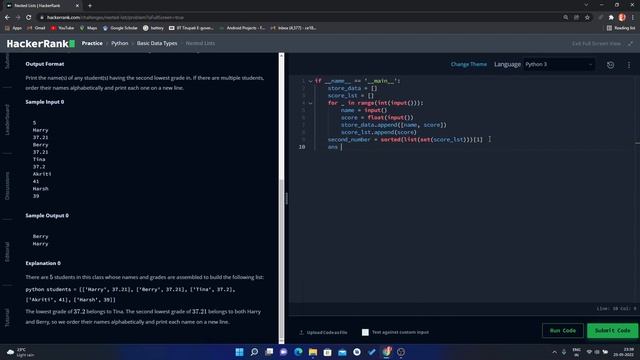Open Wi-Fi network settings in the tray
The image size is (640, 360).
coord(589,352)
